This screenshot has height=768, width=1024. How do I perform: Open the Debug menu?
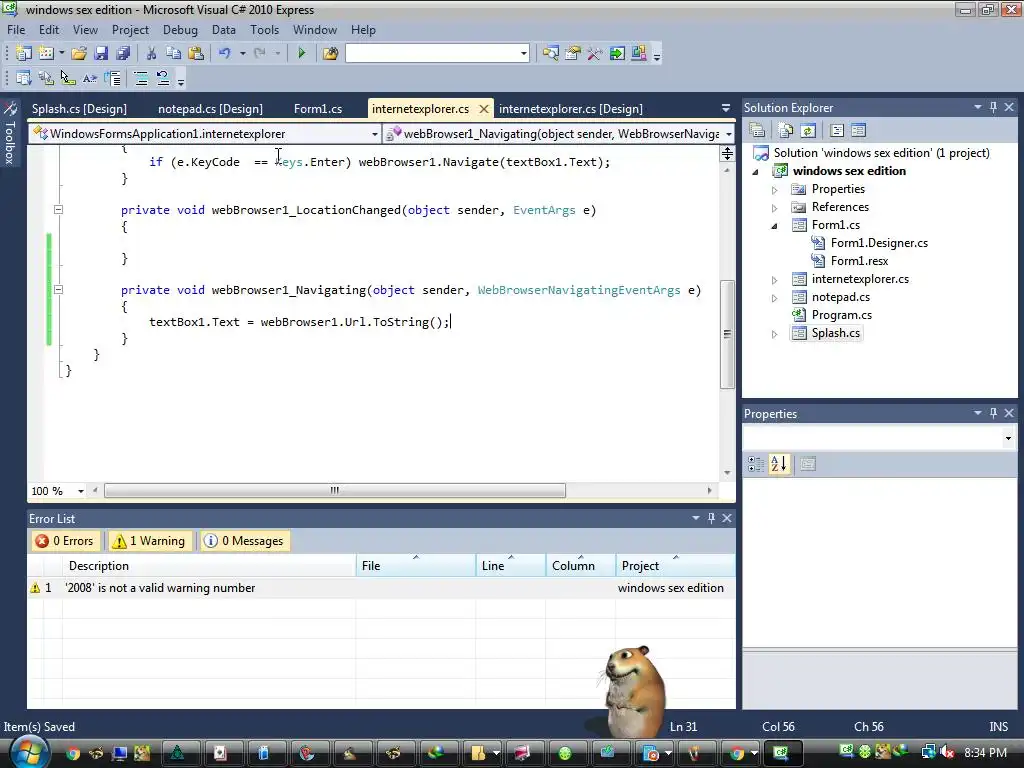pos(180,30)
